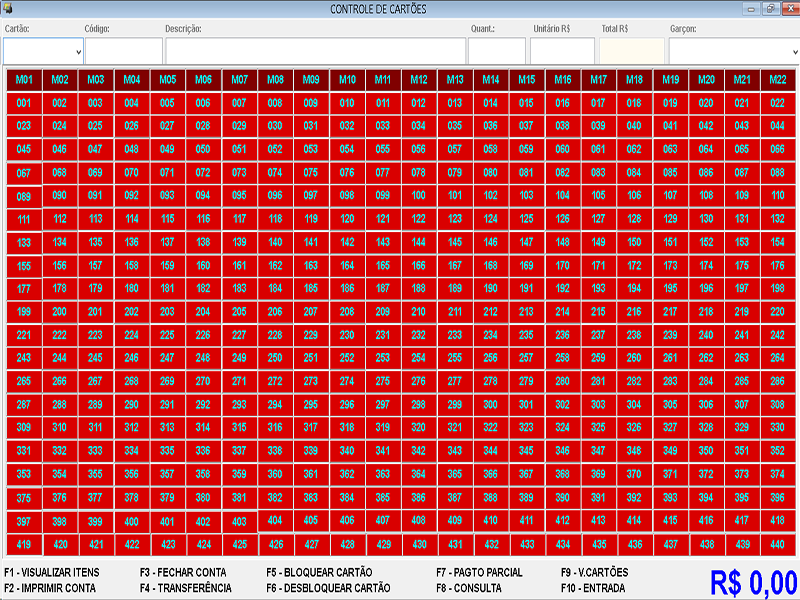
Task: Click card 275
Action: coord(383,381)
